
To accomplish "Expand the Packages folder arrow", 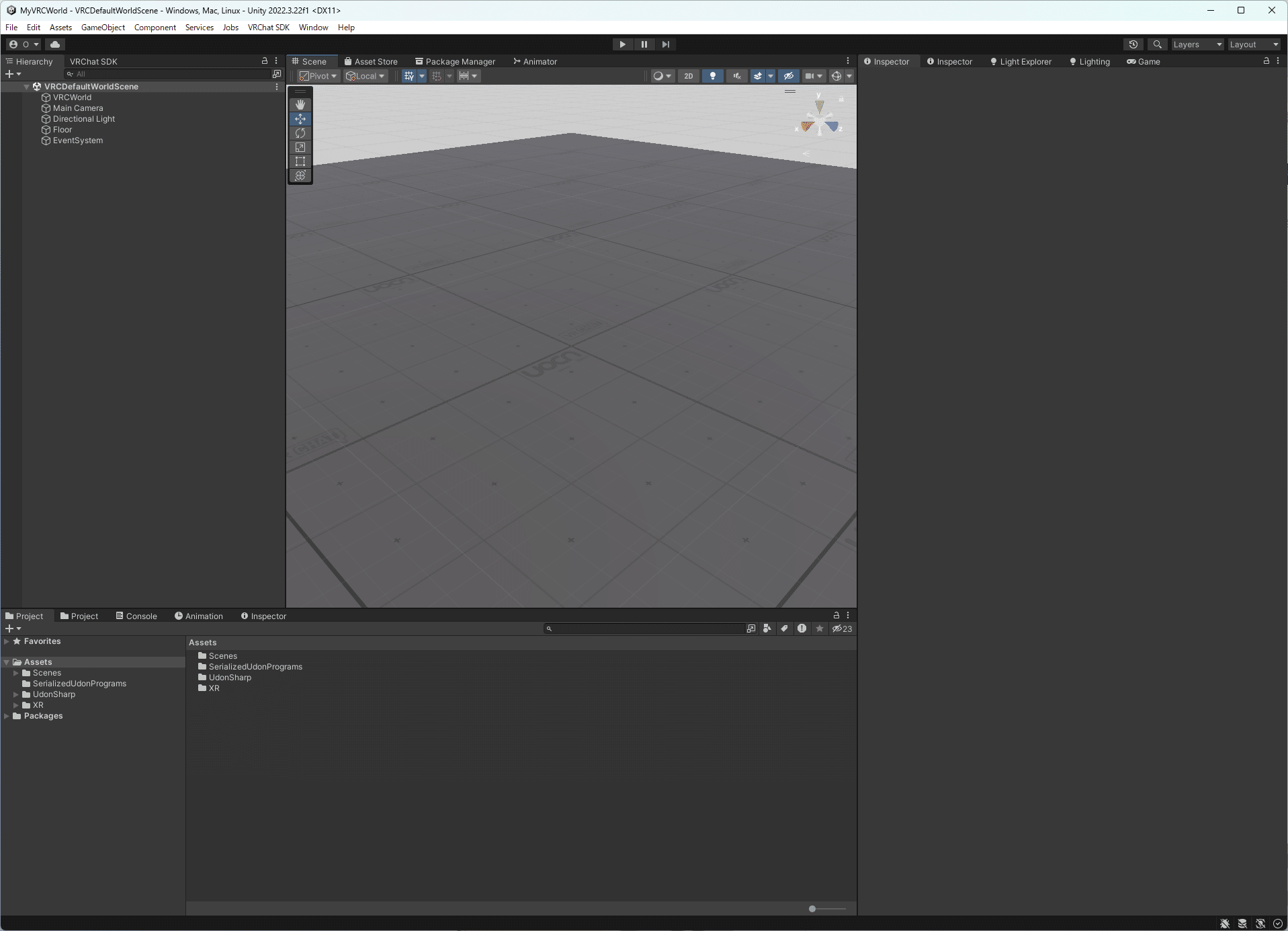I will 7,716.
